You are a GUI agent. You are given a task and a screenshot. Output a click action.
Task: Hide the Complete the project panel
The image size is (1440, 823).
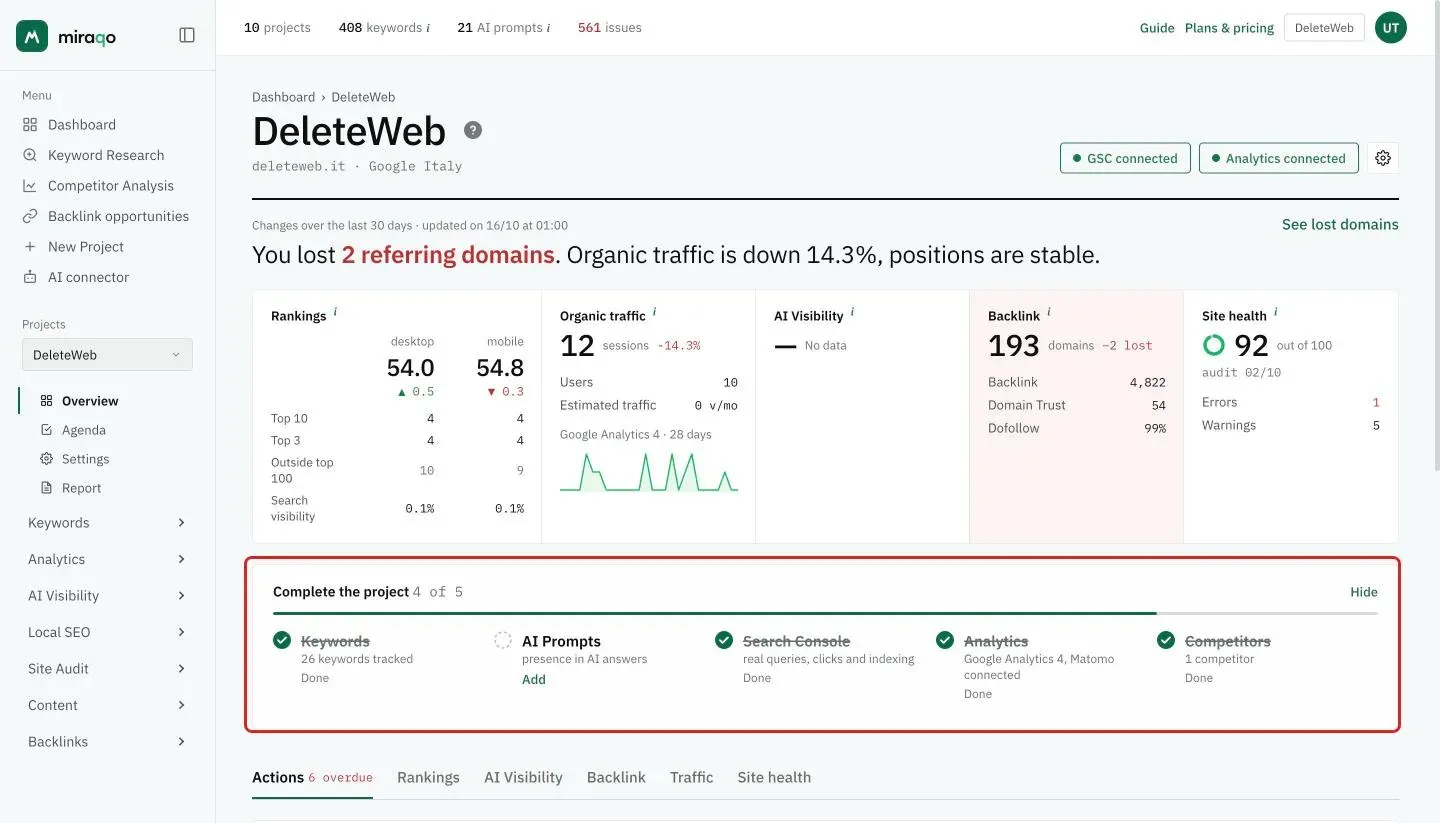pyautogui.click(x=1364, y=592)
